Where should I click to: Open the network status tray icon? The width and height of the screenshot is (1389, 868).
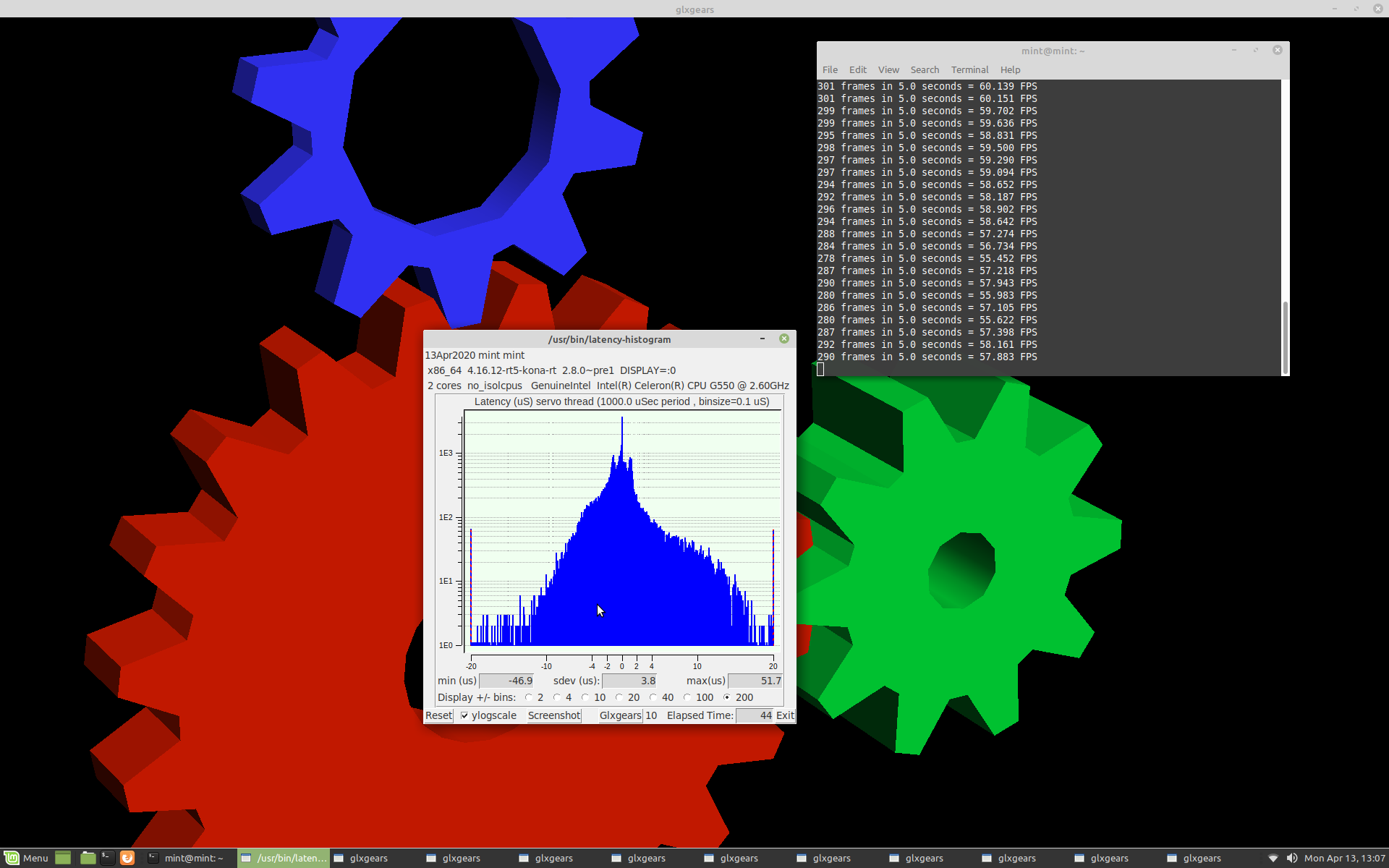tap(1273, 858)
